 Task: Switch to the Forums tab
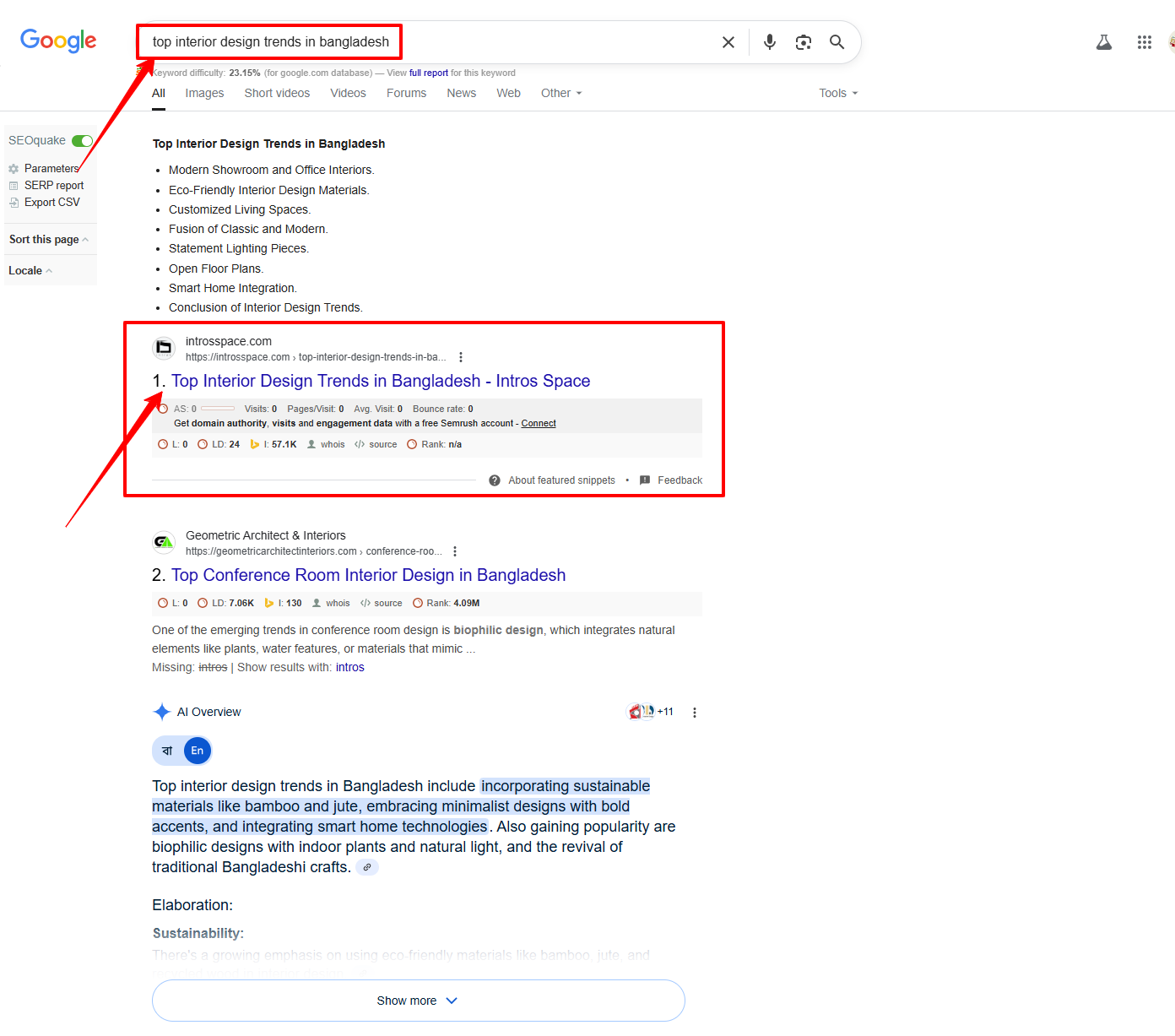tap(406, 93)
